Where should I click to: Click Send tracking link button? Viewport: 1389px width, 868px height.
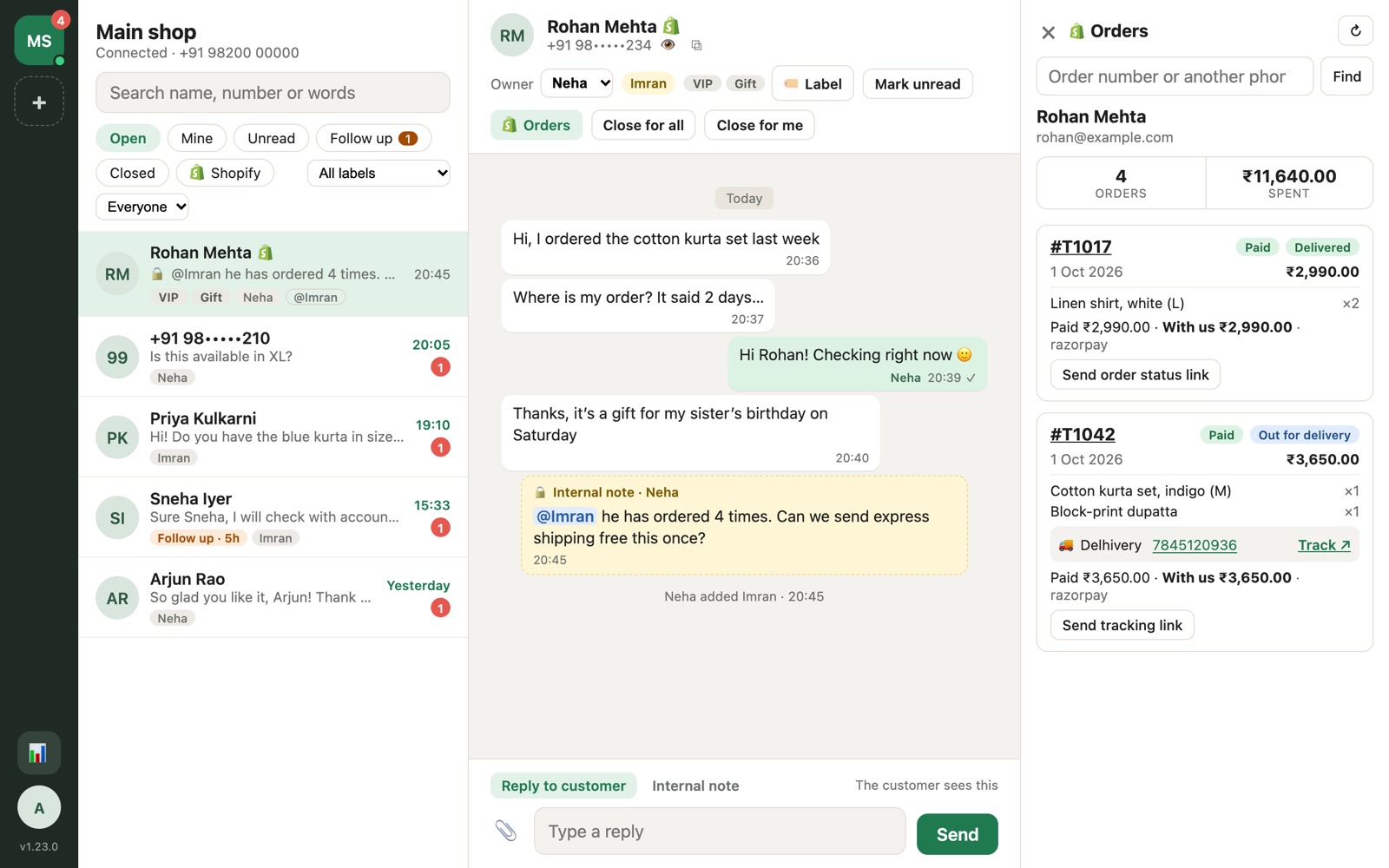(x=1122, y=625)
